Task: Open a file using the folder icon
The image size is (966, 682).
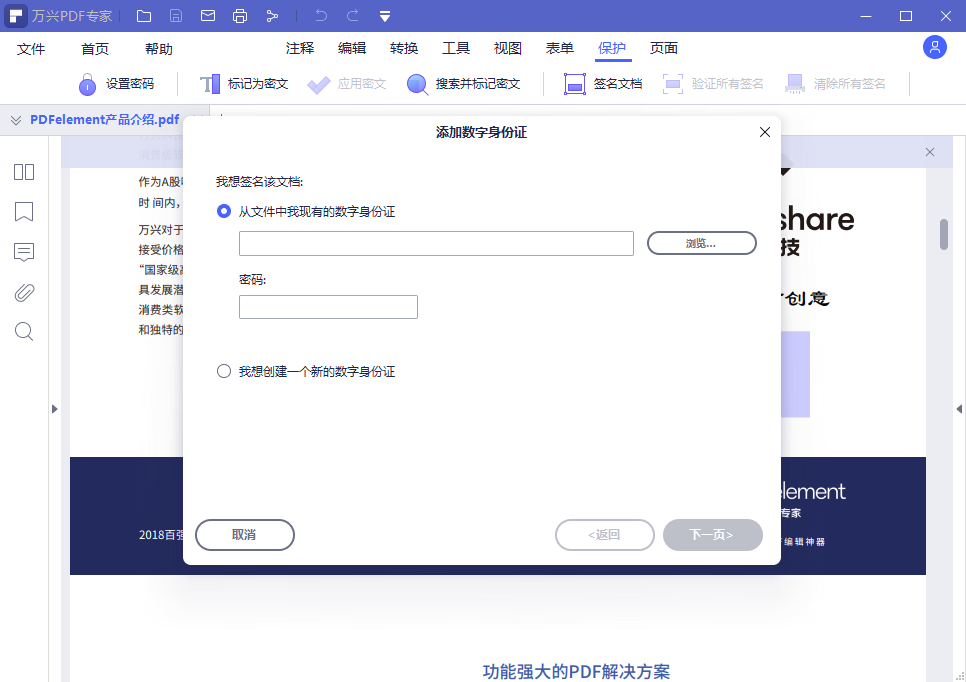Action: (143, 15)
